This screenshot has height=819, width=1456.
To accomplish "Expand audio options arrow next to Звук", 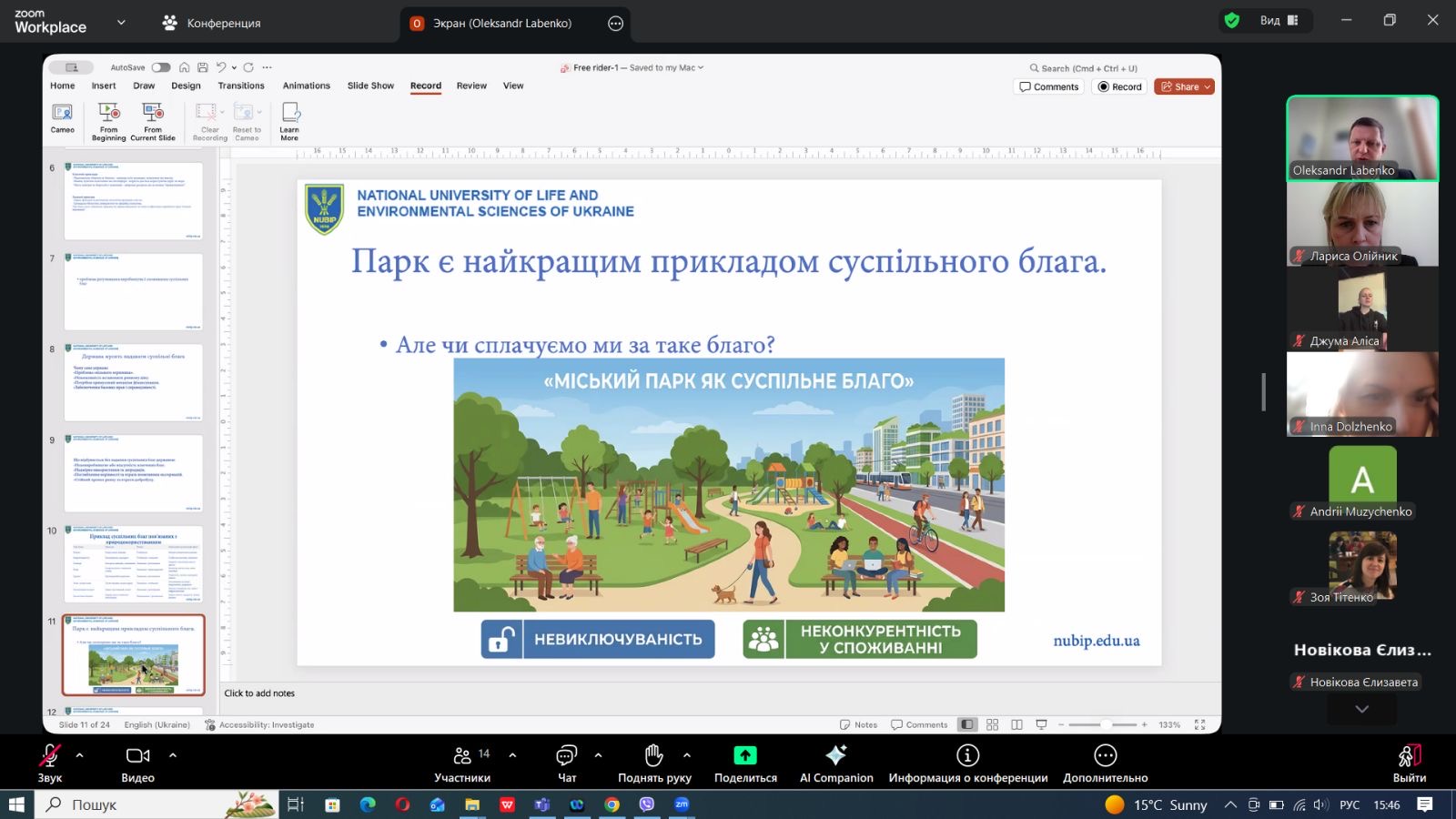I will (79, 755).
